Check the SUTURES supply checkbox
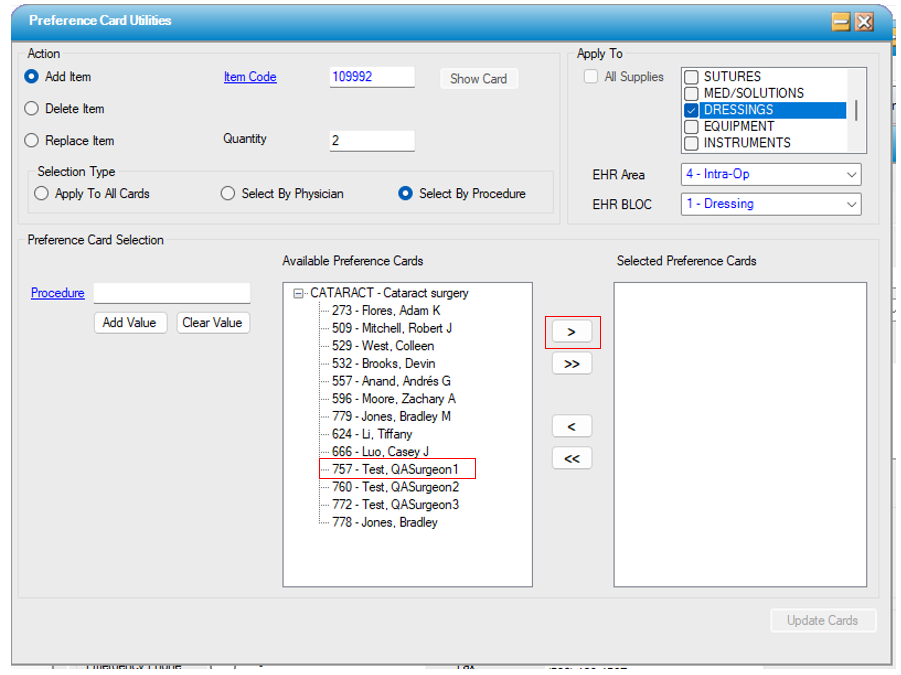Screen dimensions: 901x675 click(691, 77)
